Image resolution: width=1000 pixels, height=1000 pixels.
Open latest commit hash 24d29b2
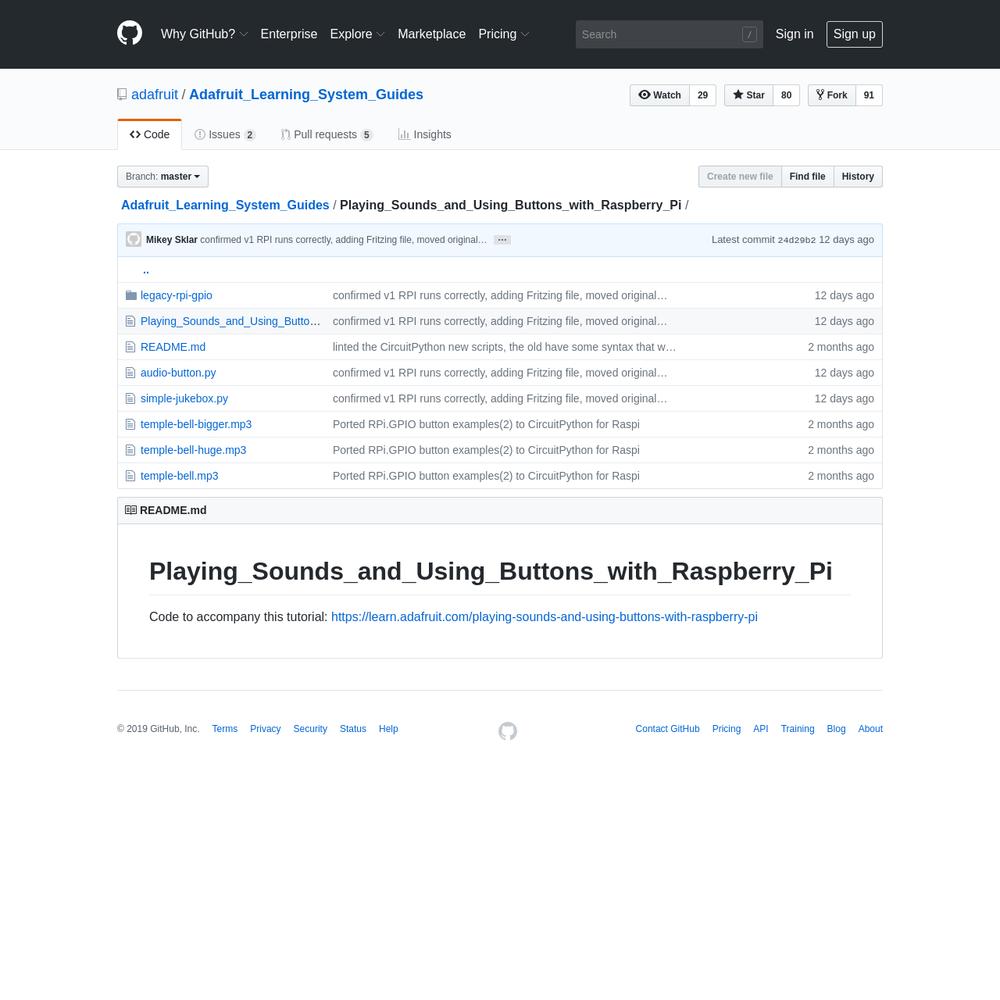[x=797, y=240]
